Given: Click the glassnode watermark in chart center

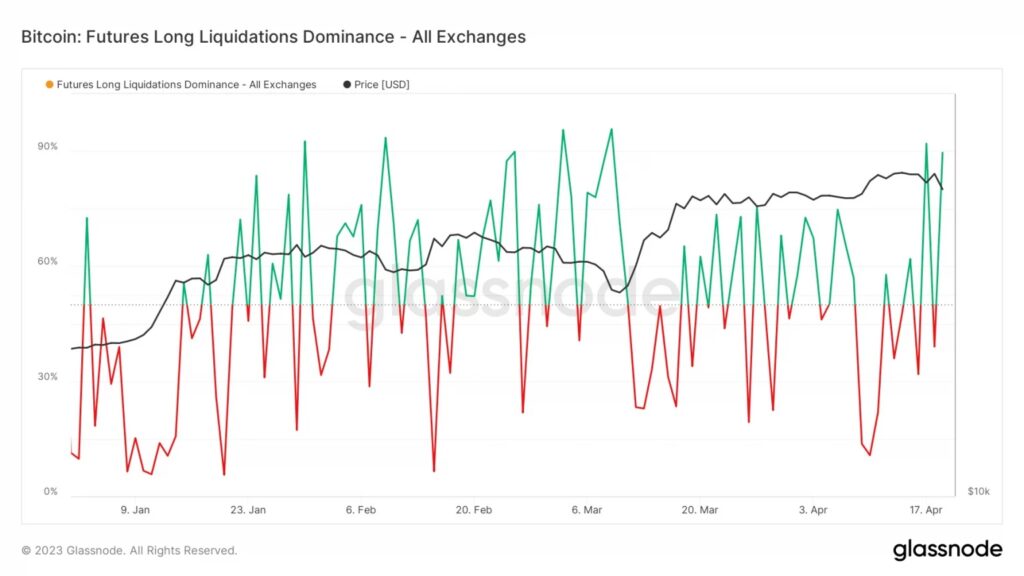Looking at the screenshot, I should [x=512, y=302].
